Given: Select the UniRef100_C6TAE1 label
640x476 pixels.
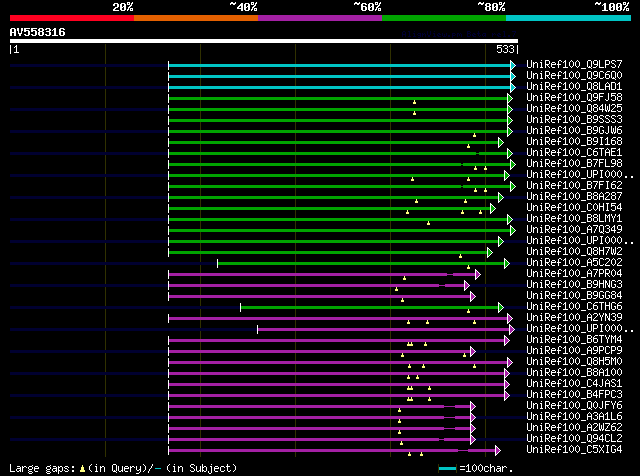Looking at the screenshot, I should click(574, 153).
